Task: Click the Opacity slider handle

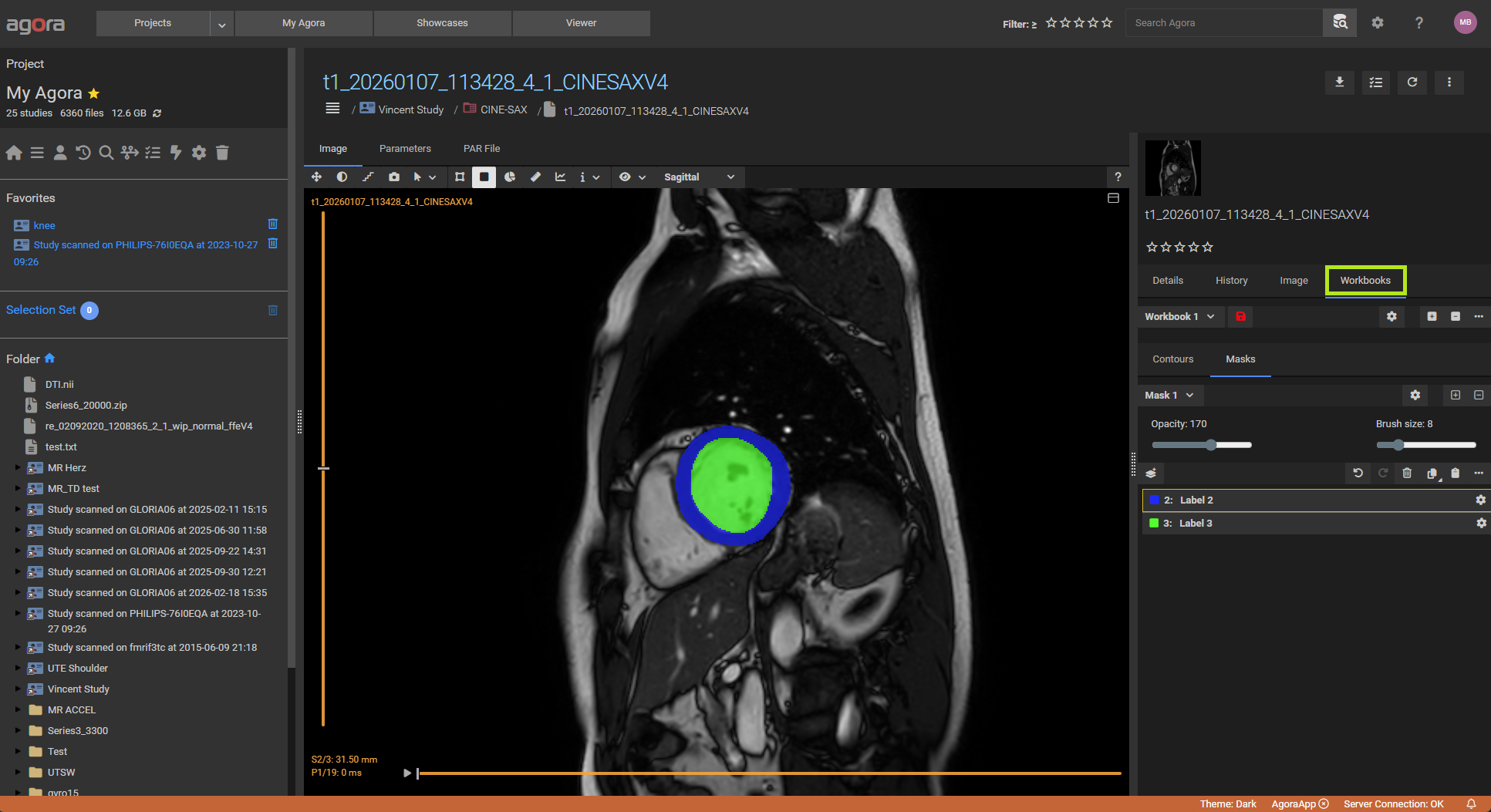Action: [1211, 445]
